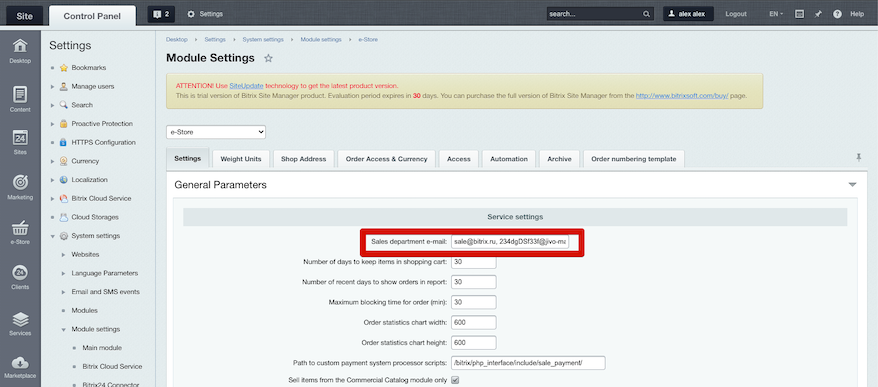Click the Logout link
878x387 pixels.
click(x=736, y=14)
